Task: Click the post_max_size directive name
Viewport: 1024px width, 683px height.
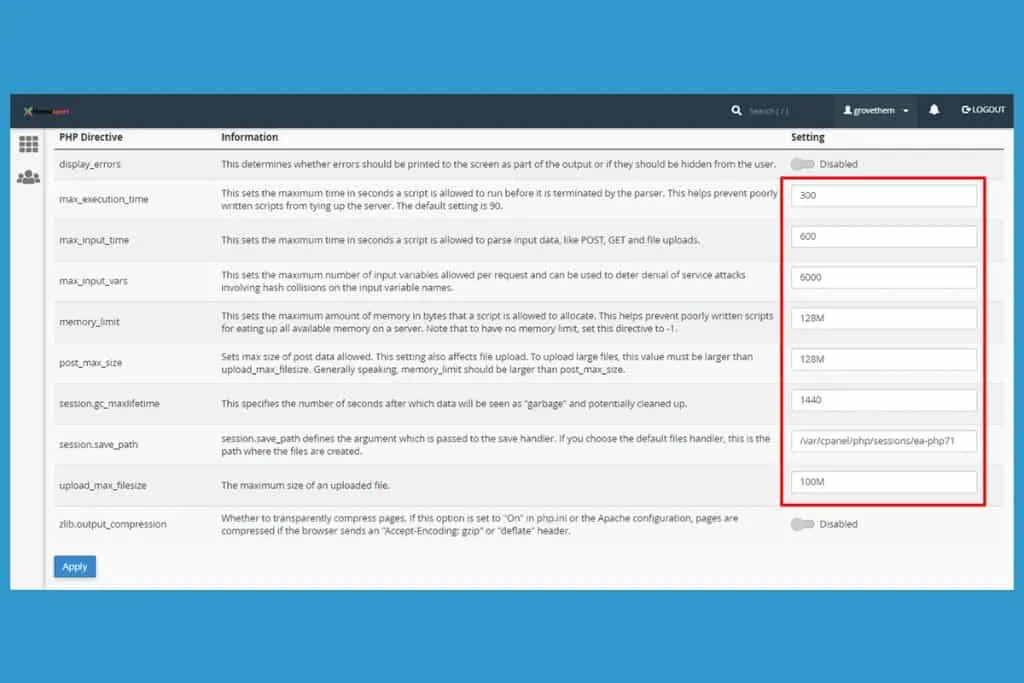Action: pyautogui.click(x=91, y=362)
